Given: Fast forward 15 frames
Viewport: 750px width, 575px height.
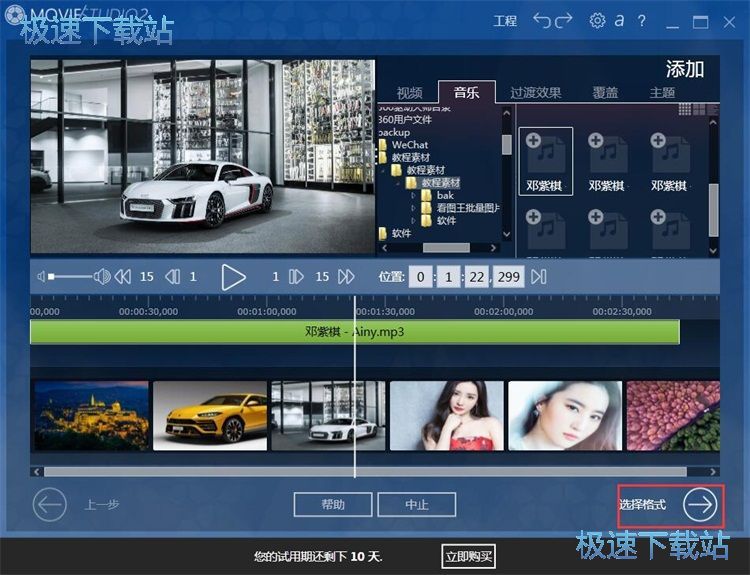Looking at the screenshot, I should click(346, 276).
